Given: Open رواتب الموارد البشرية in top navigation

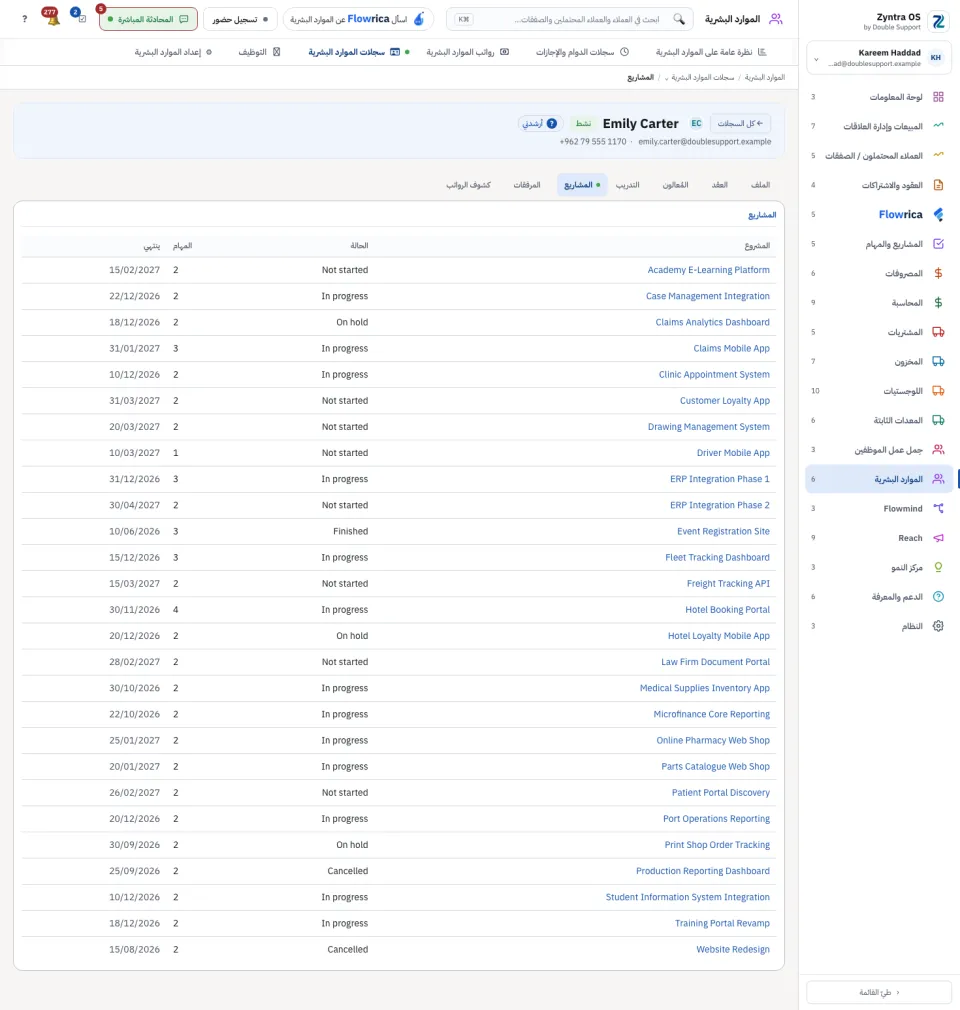Looking at the screenshot, I should (x=467, y=52).
